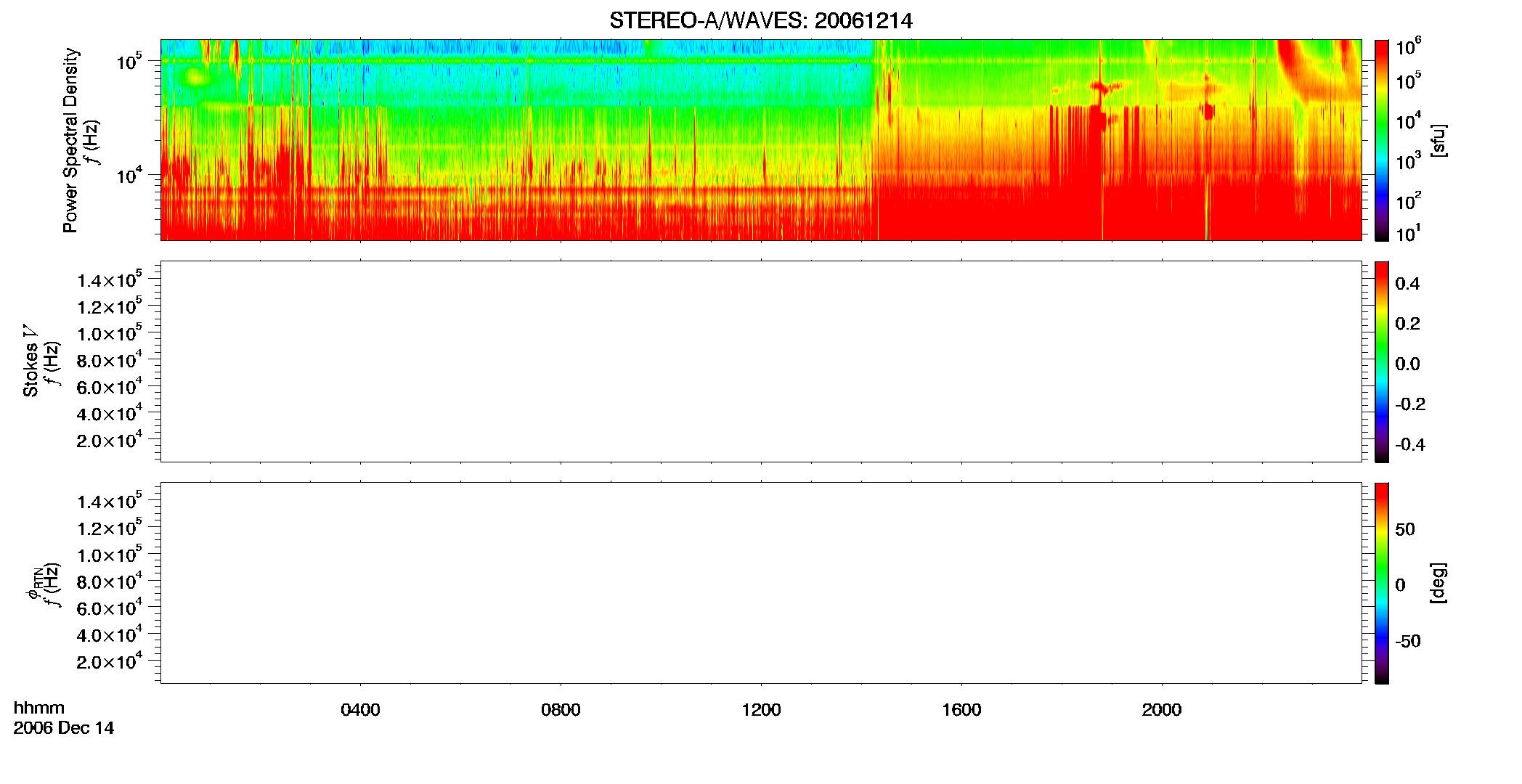Click the -0.2 label on the Stokes V colorbar
Screen dimensions: 1522x784
(x=1410, y=404)
